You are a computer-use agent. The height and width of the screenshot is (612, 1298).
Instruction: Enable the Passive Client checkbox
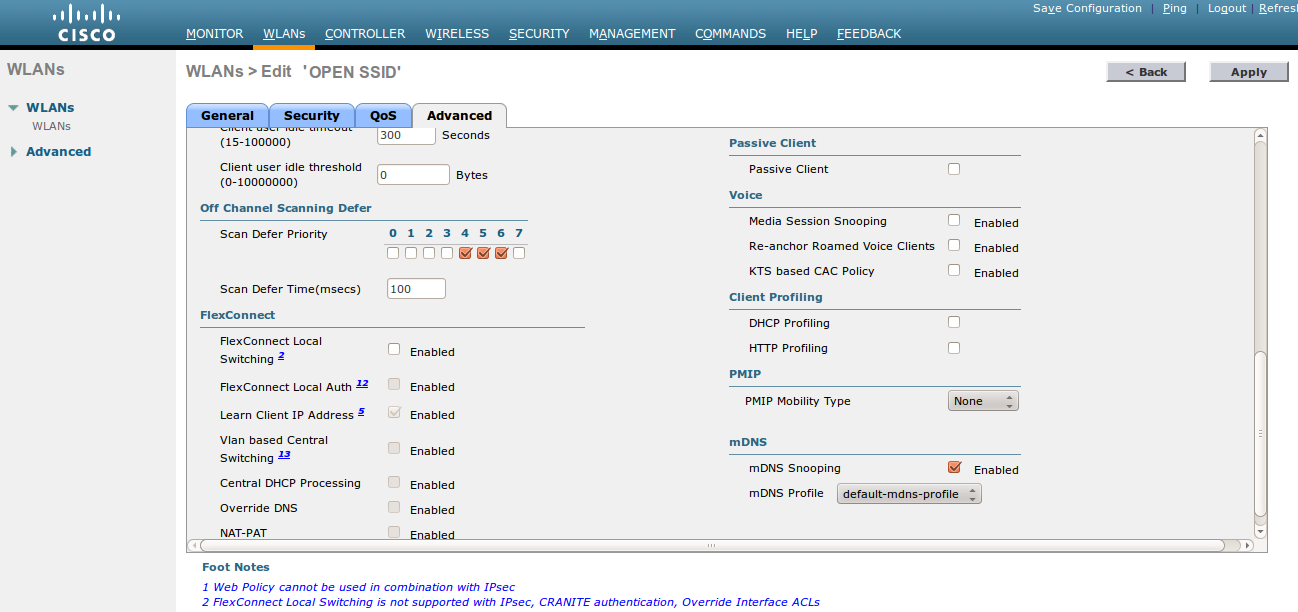[954, 169]
